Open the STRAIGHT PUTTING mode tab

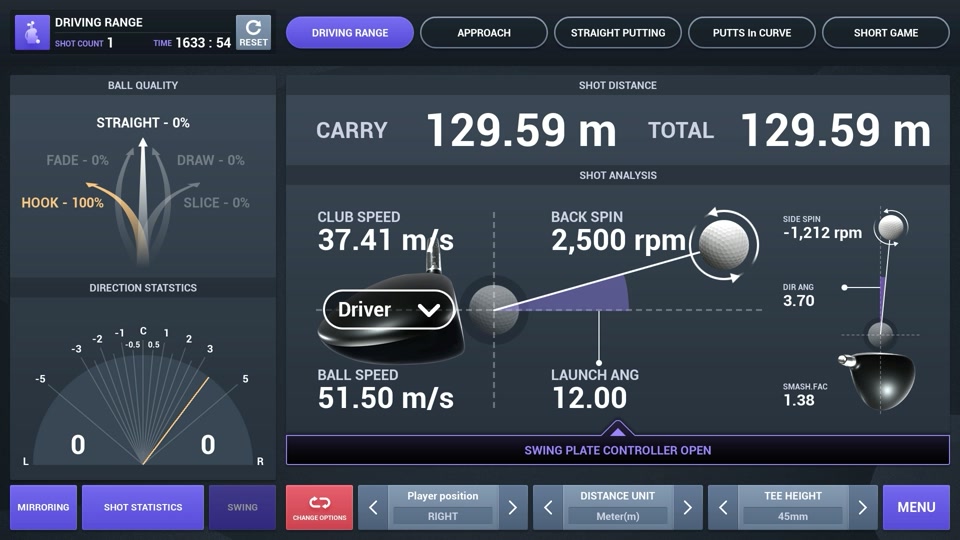coord(618,32)
